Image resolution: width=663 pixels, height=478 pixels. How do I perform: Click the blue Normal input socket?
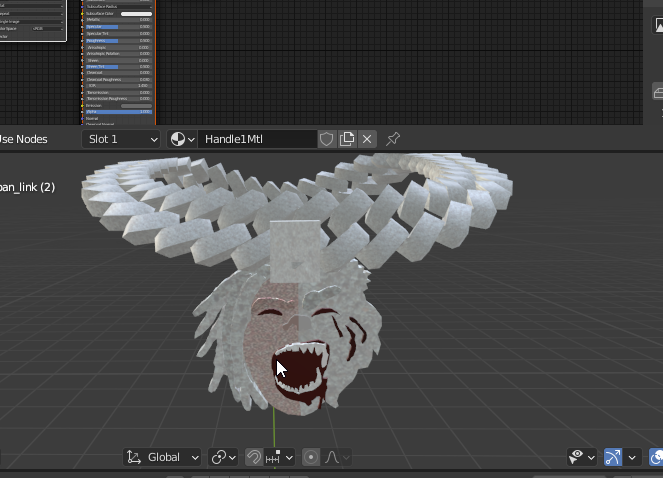point(82,118)
